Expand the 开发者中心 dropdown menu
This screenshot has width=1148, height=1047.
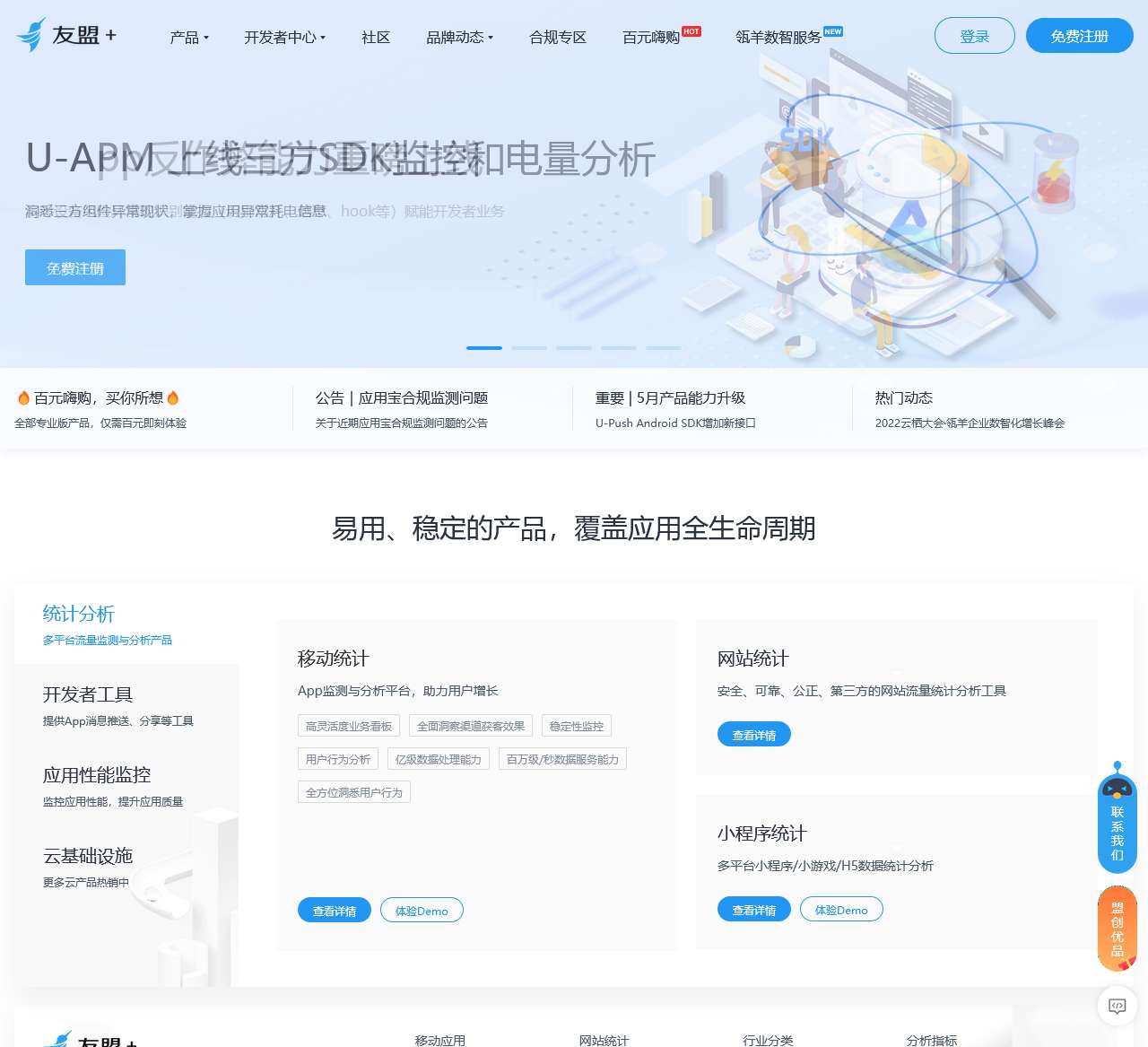(284, 37)
